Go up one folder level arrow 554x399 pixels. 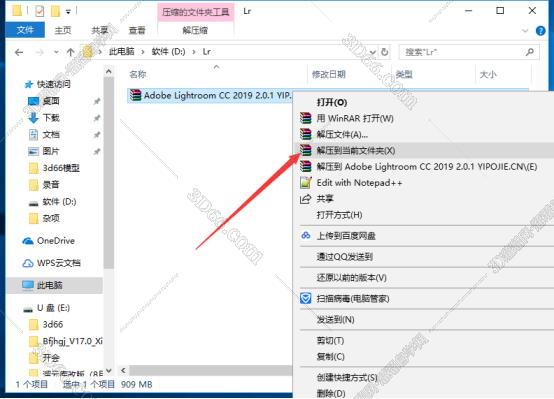click(x=70, y=52)
